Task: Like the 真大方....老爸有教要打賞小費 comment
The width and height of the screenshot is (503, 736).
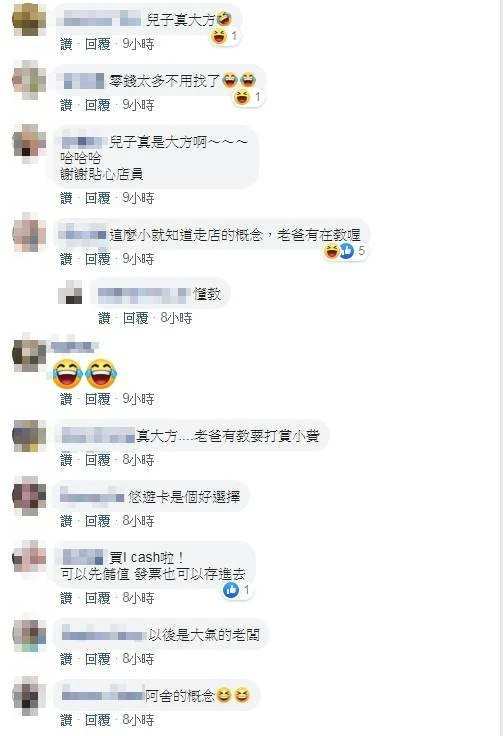Action: [66, 460]
